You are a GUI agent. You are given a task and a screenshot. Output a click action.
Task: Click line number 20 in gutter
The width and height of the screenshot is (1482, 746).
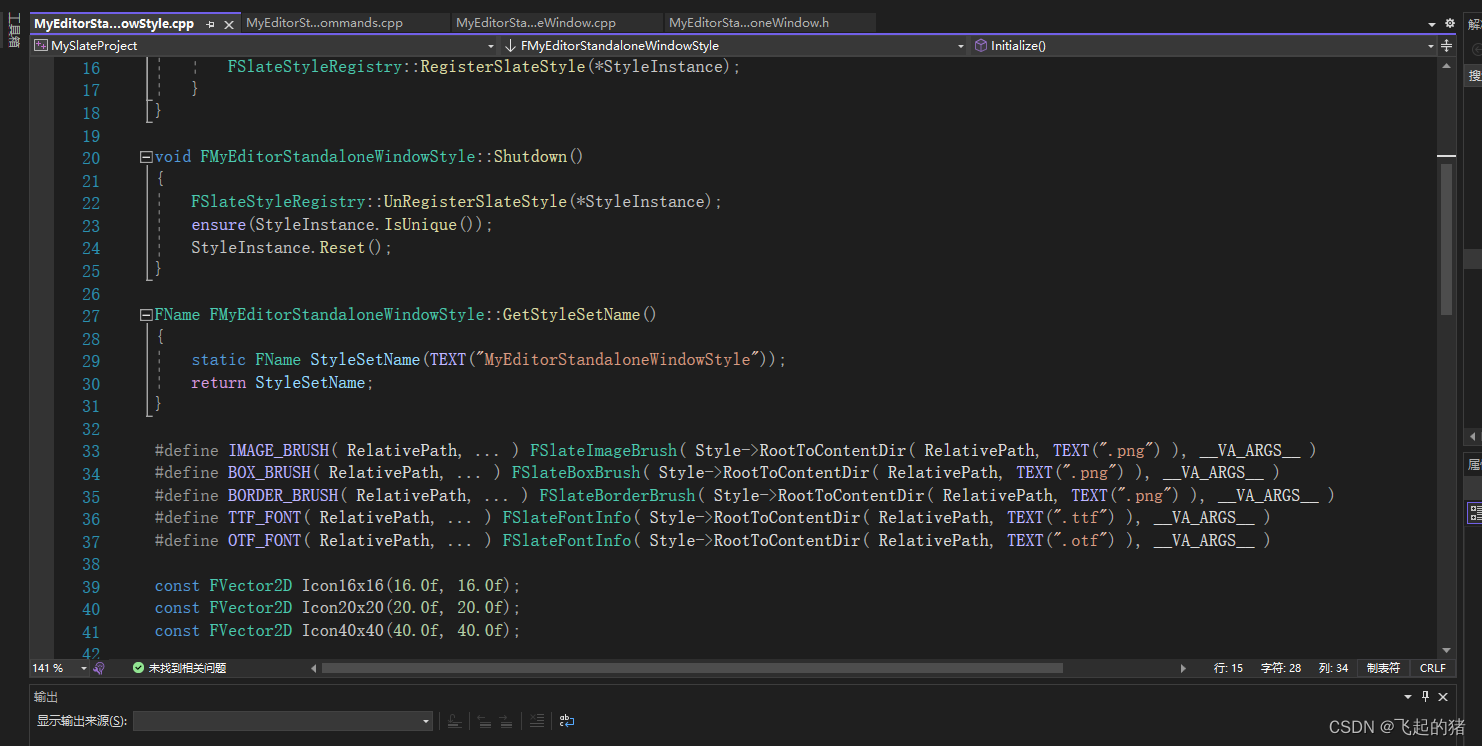[x=91, y=158]
